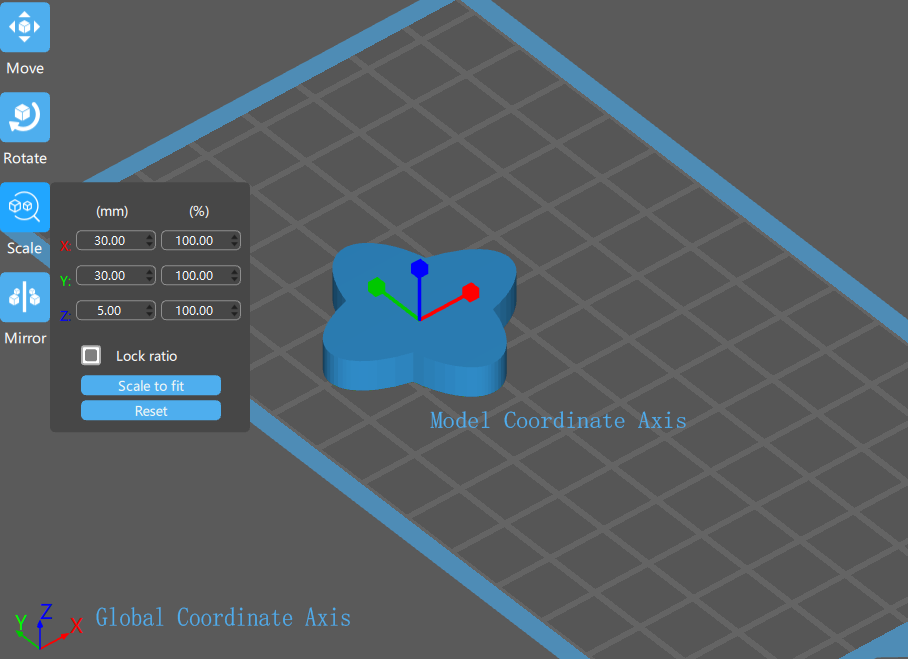Click the green Y-axis handle on model

coord(376,287)
